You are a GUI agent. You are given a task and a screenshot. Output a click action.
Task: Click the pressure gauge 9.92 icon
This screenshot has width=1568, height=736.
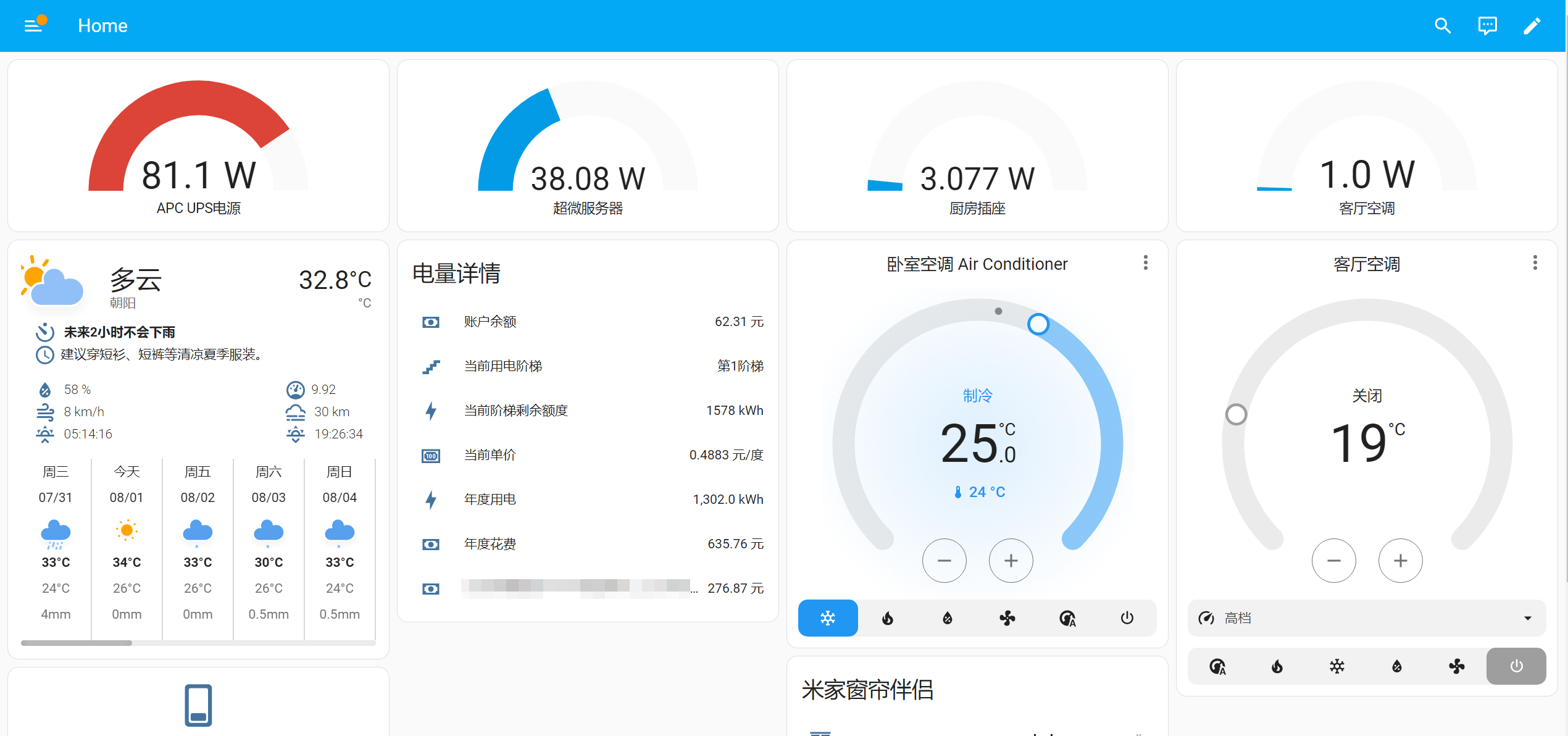pos(296,390)
